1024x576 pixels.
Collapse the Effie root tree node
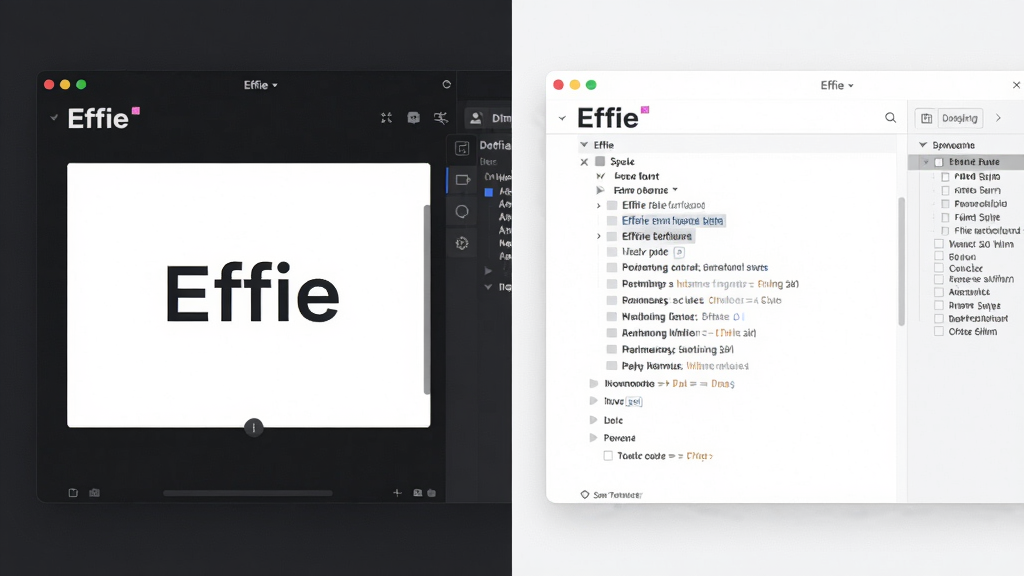click(584, 145)
